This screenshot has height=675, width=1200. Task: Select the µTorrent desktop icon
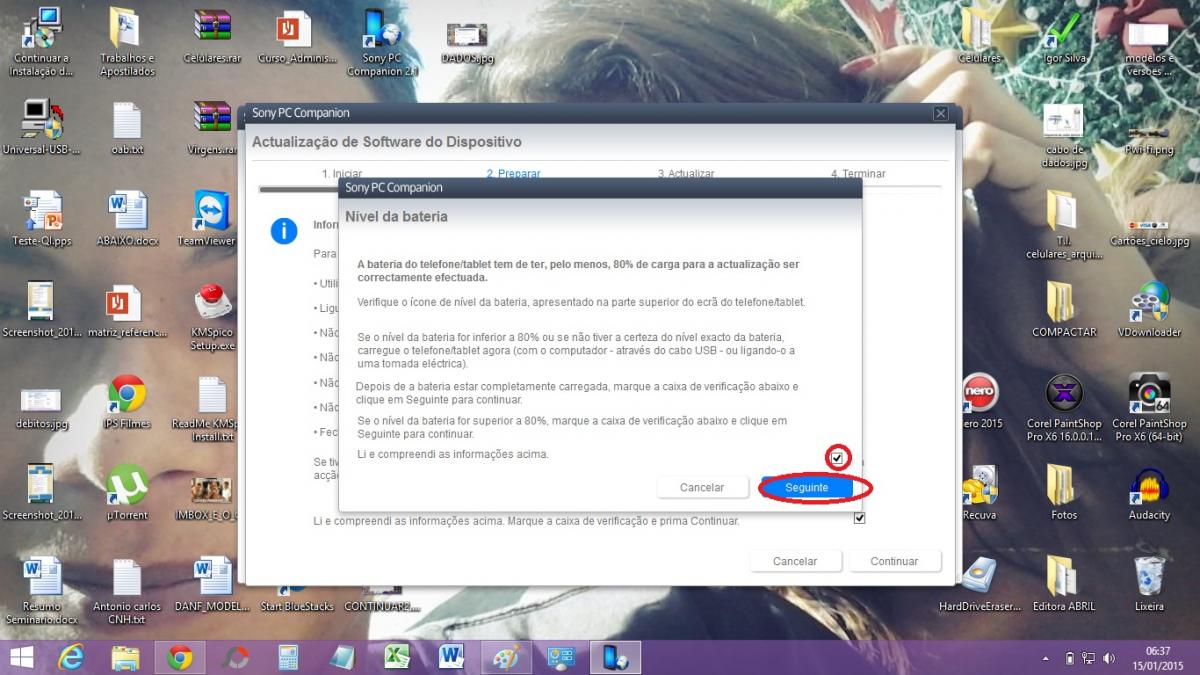(x=127, y=492)
